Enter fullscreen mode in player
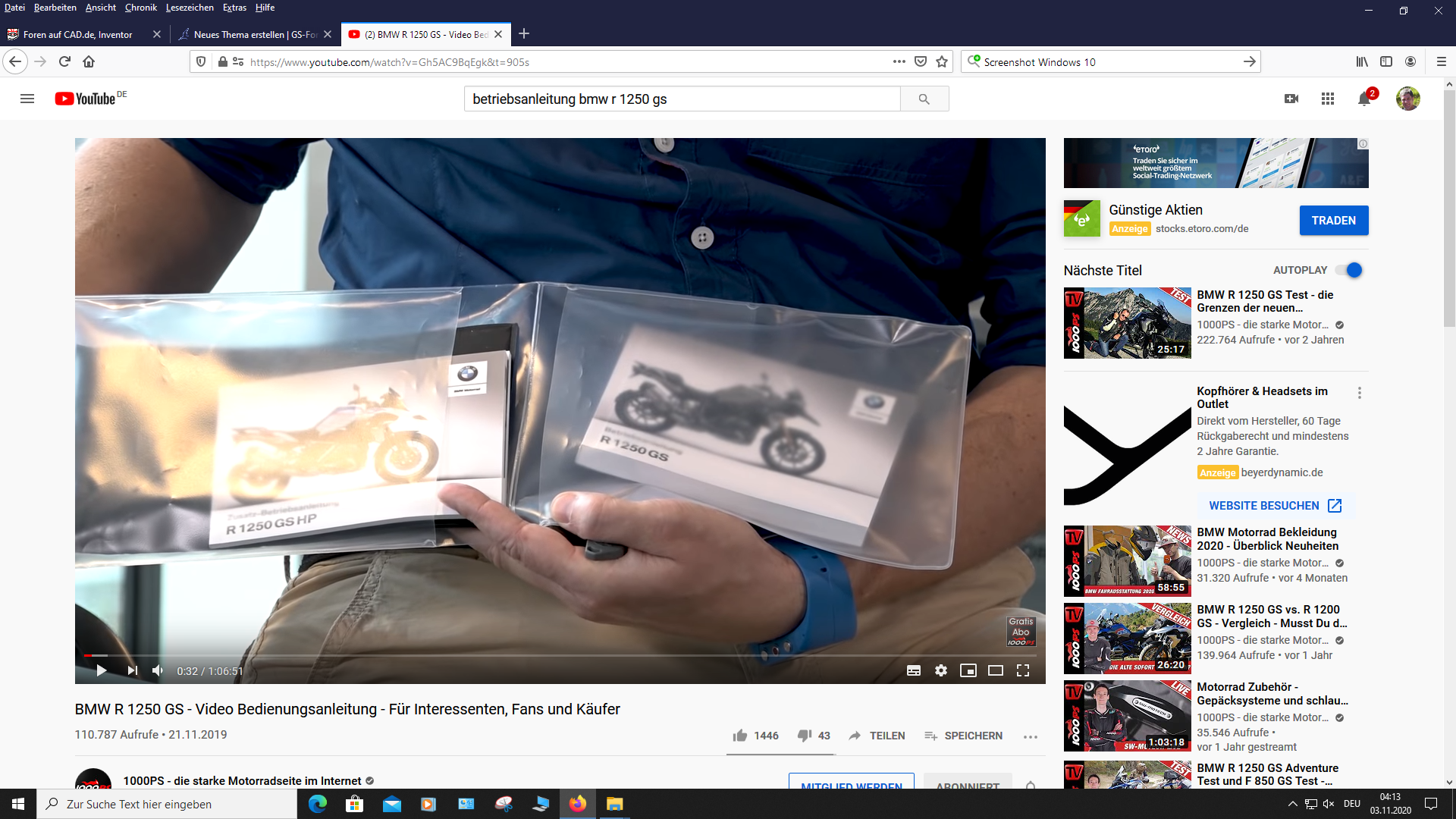Image resolution: width=1456 pixels, height=819 pixels. coord(1023,670)
